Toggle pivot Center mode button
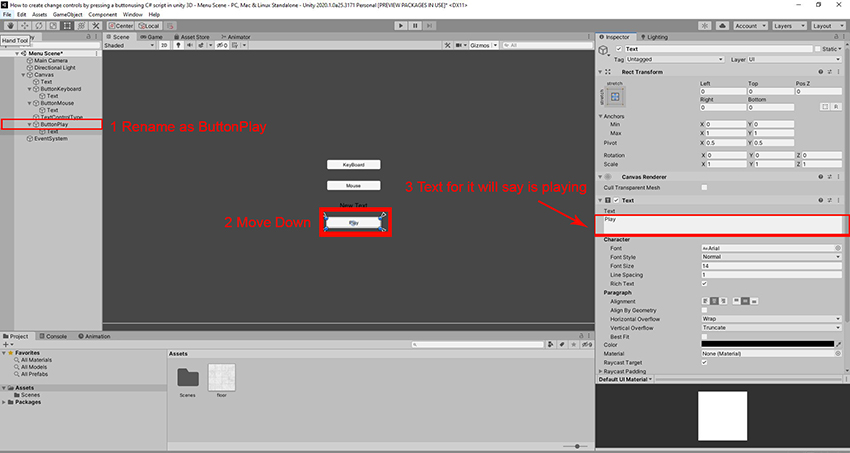 coord(121,25)
